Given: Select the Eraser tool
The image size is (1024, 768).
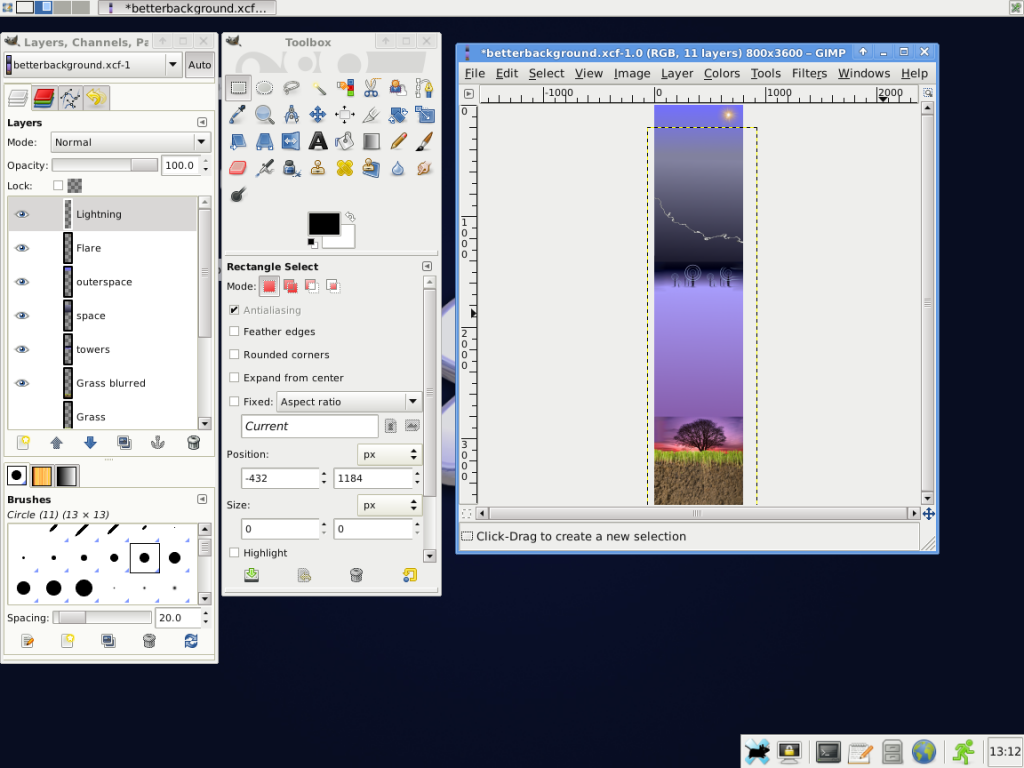Looking at the screenshot, I should click(238, 168).
